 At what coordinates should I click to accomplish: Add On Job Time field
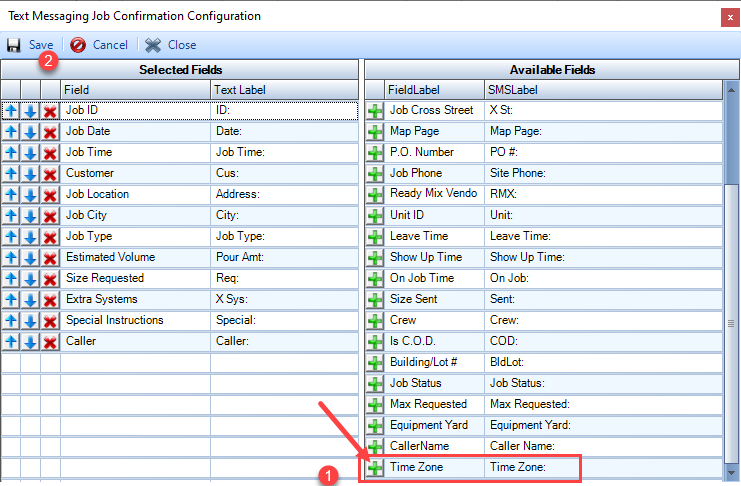pyautogui.click(x=375, y=279)
